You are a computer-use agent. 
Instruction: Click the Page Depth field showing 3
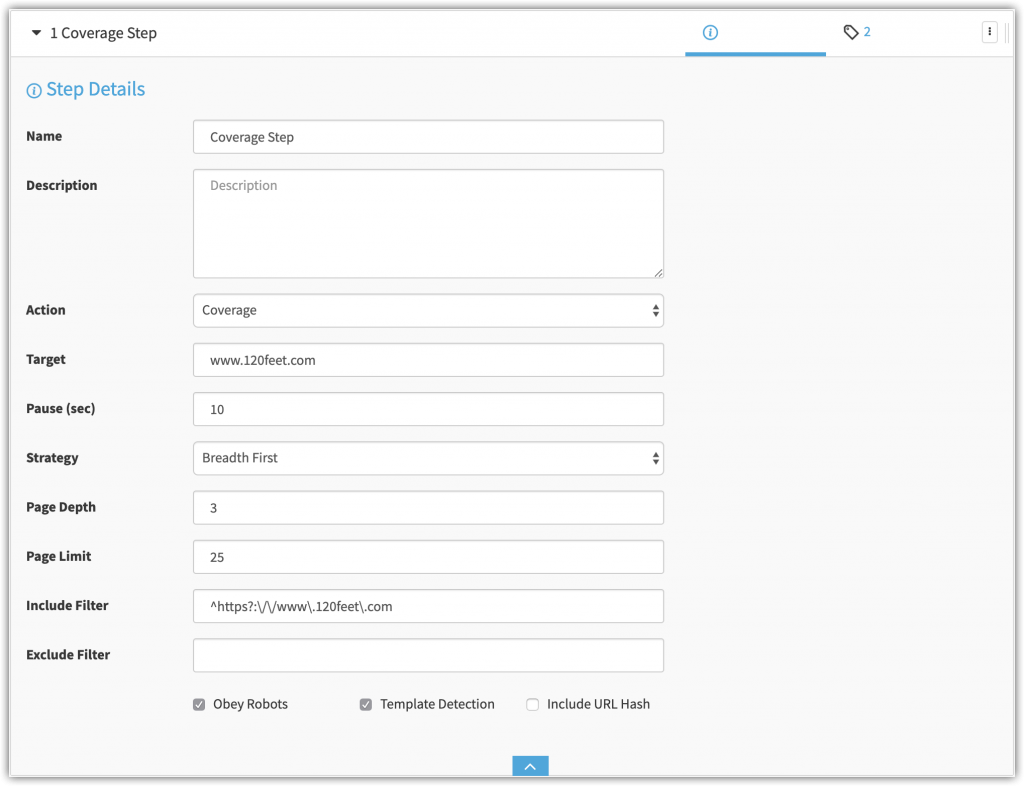[x=428, y=508]
